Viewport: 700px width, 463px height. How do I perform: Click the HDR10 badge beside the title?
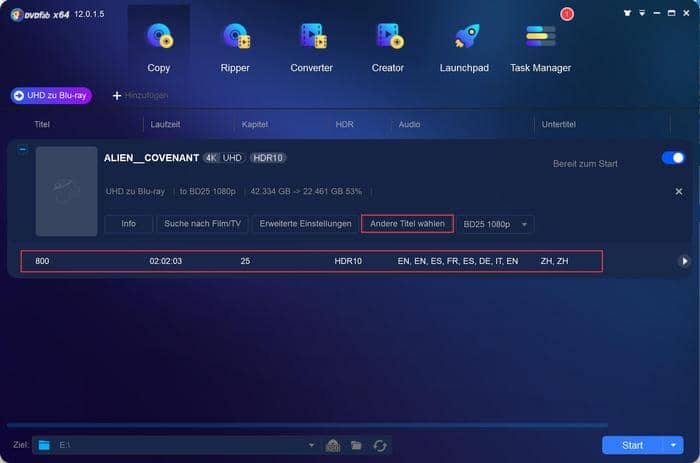268,158
